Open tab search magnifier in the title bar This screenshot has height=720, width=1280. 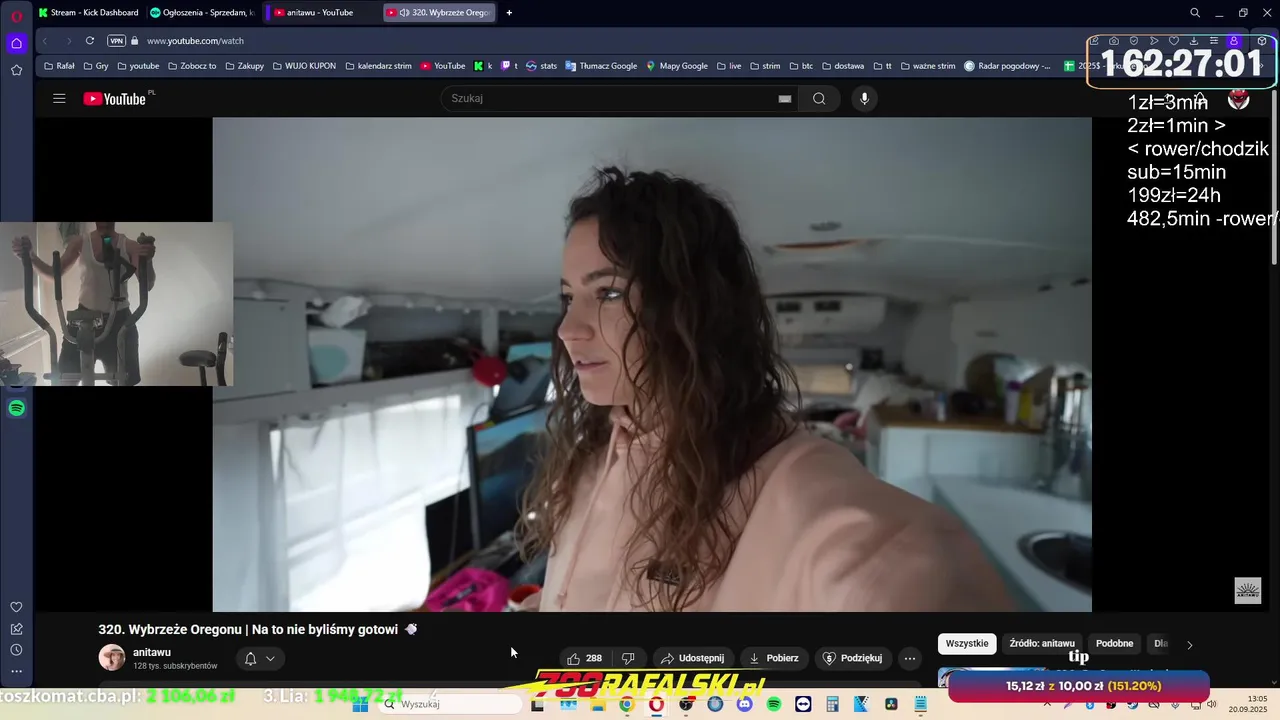1194,13
